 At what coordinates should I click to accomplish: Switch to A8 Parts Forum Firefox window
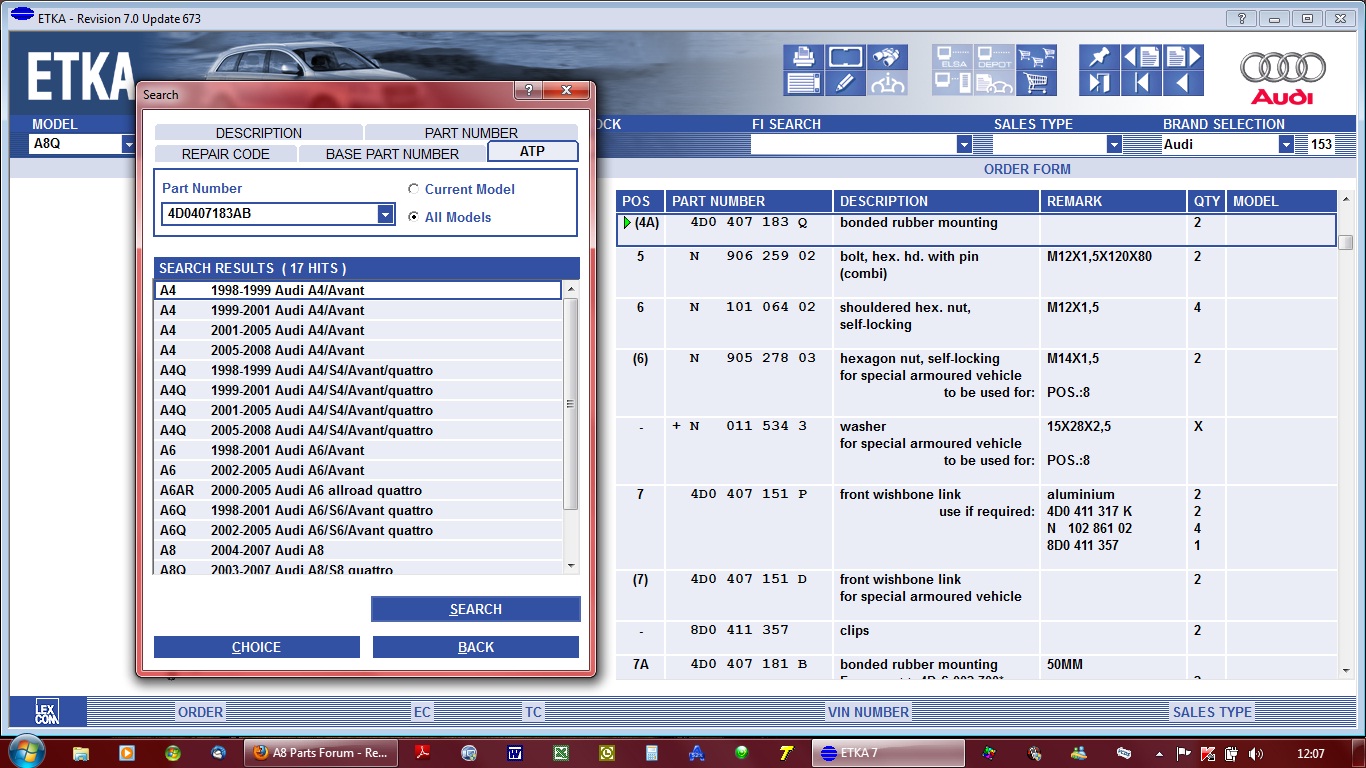pos(321,753)
